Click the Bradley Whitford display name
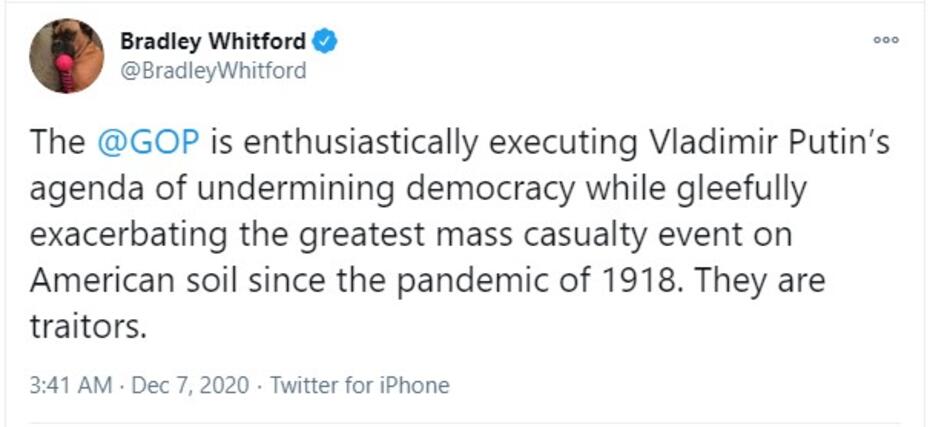930x427 pixels. coord(214,42)
